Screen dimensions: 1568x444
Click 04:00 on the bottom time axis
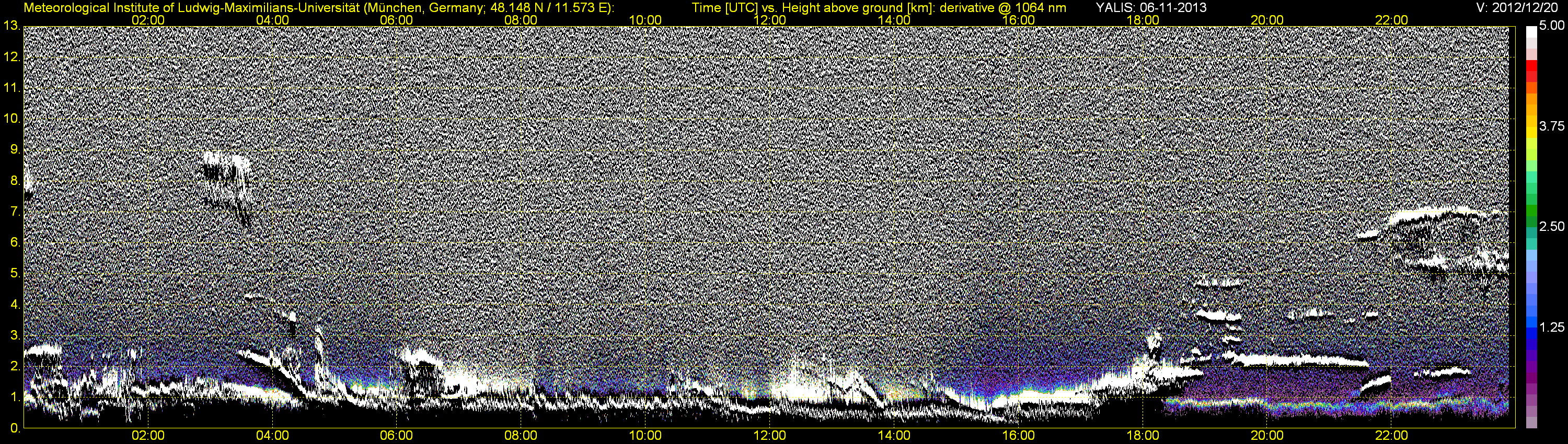272,436
